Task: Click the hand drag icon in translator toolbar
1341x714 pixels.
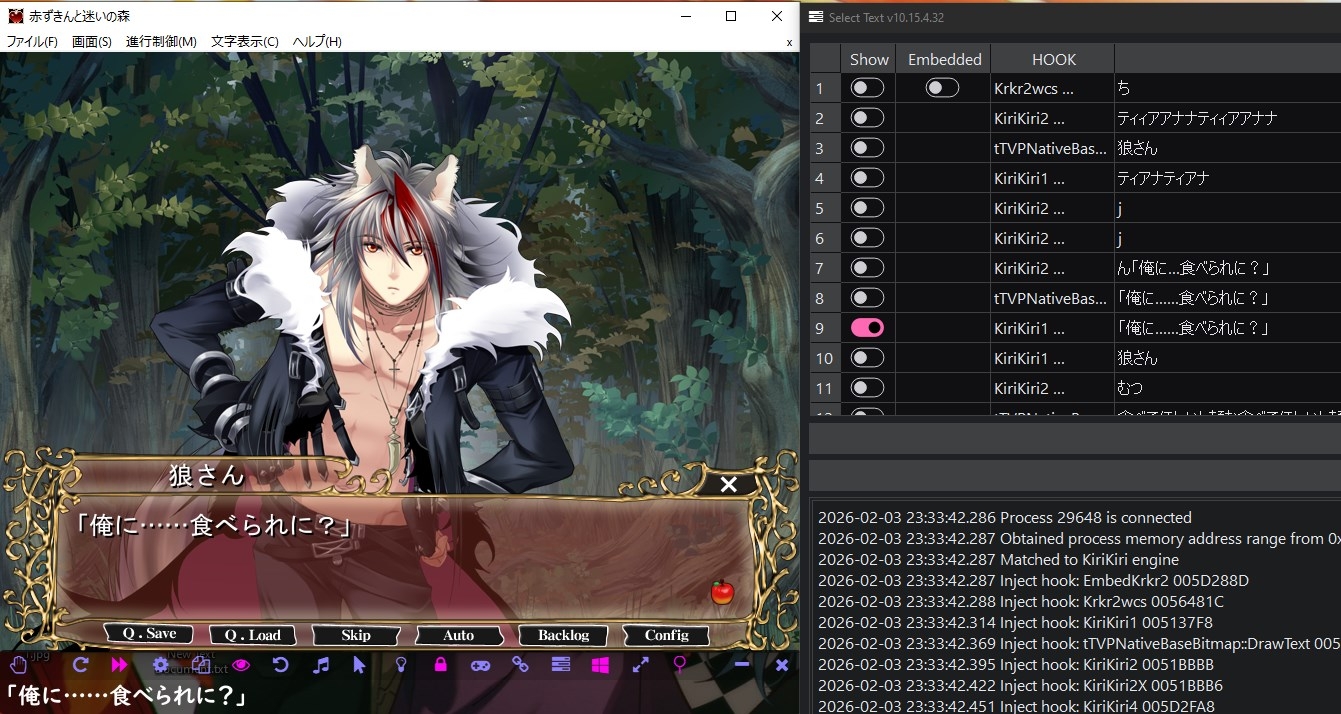Action: coord(17,664)
